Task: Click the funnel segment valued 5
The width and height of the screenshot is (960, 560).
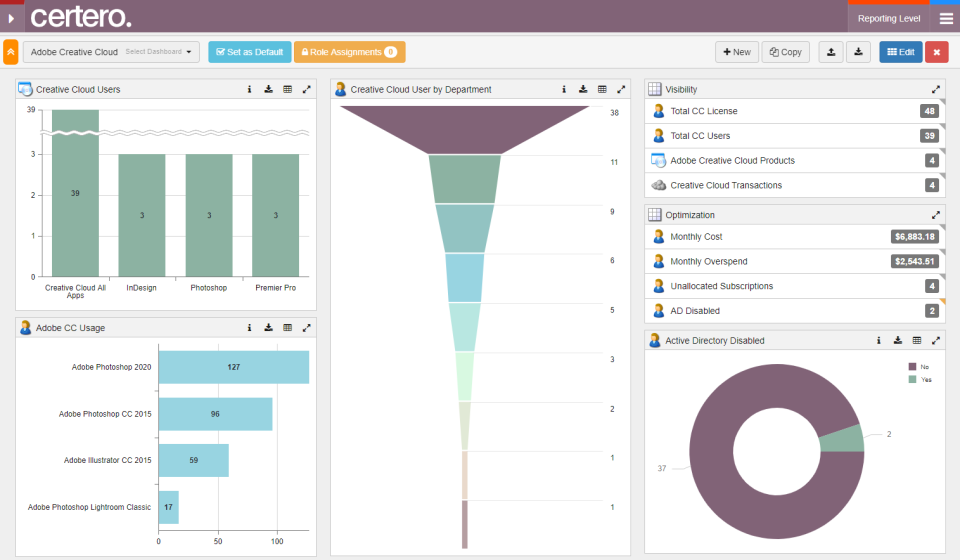Action: (465, 327)
